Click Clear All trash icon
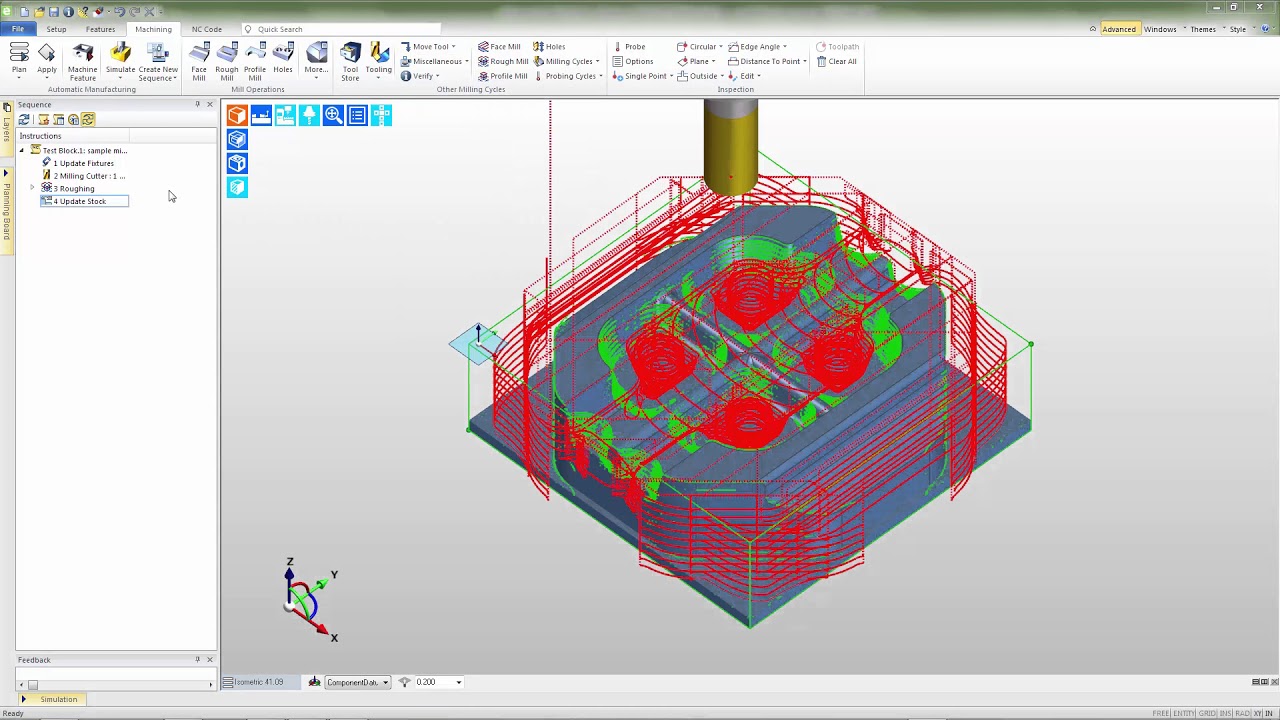This screenshot has height=720, width=1280. pyautogui.click(x=837, y=61)
